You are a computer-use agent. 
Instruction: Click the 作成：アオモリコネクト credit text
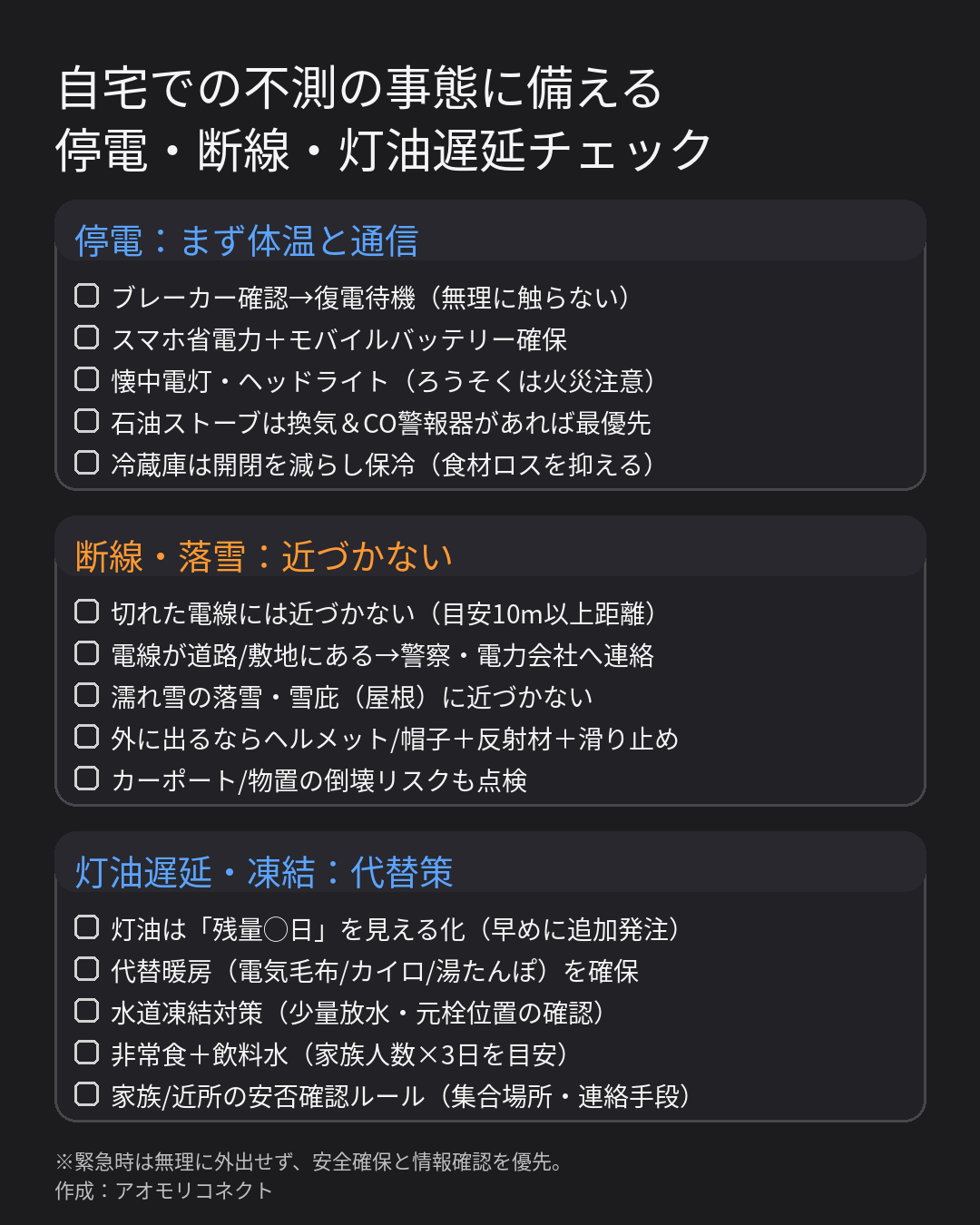pyautogui.click(x=163, y=1191)
